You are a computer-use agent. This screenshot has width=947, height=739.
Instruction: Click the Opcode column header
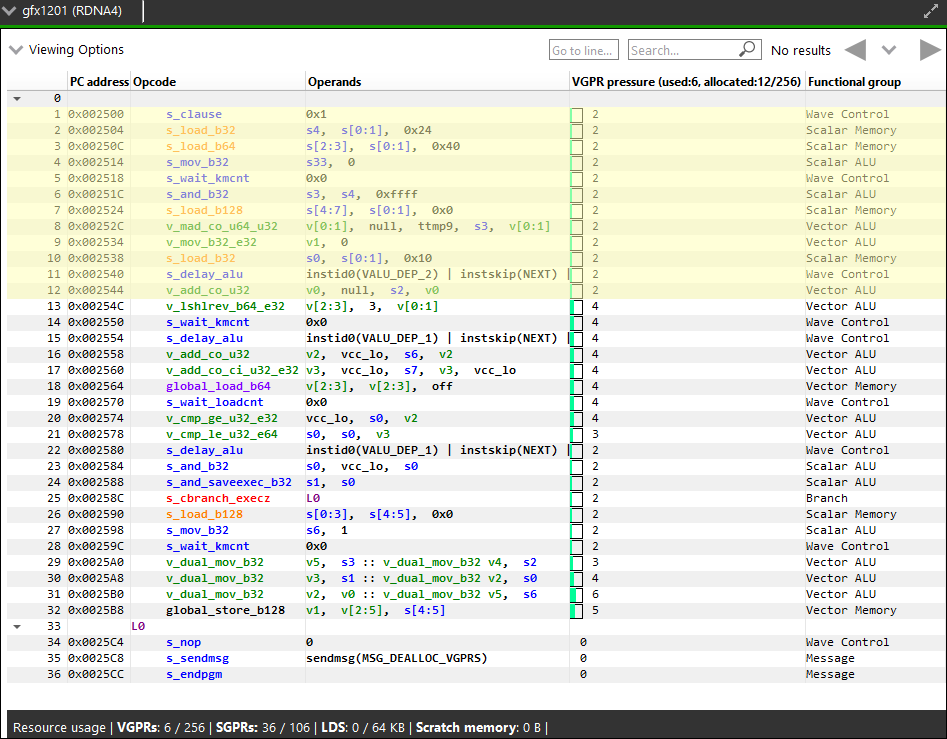(x=154, y=82)
